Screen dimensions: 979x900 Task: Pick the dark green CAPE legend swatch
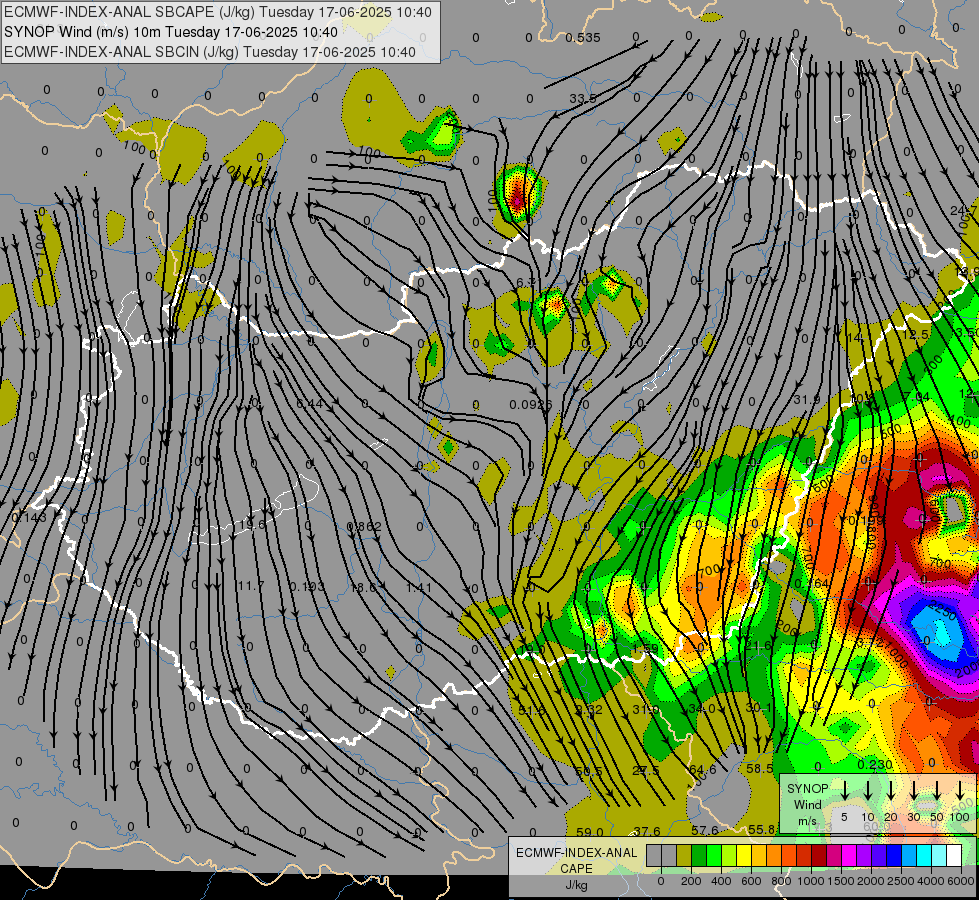[x=699, y=855]
